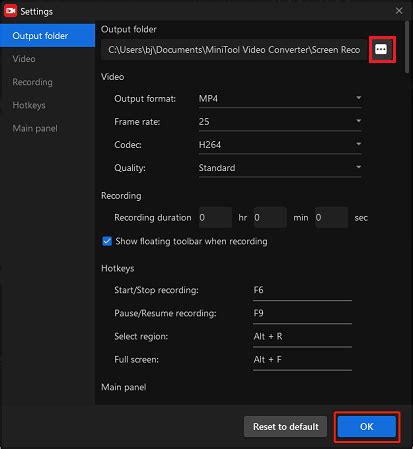Select the Output folder sidebar tab
The image size is (413, 449).
48,36
